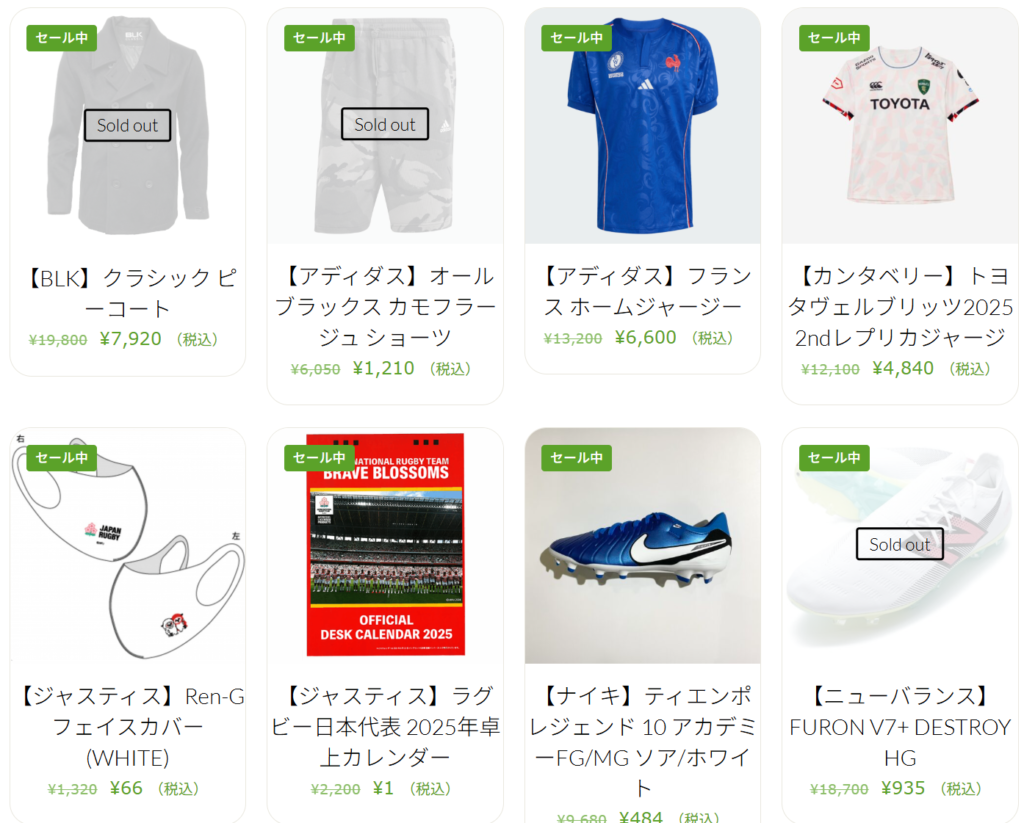
Task: Open 【アディダス】オールブラックス カモフラージュ ショーツ link
Action: pyautogui.click(x=385, y=306)
